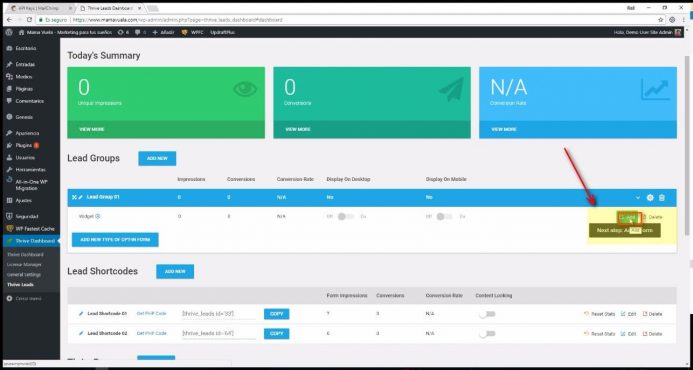Viewport: 693px width, 370px height.
Task: Open the Plugins sidebar menu
Action: 24,145
